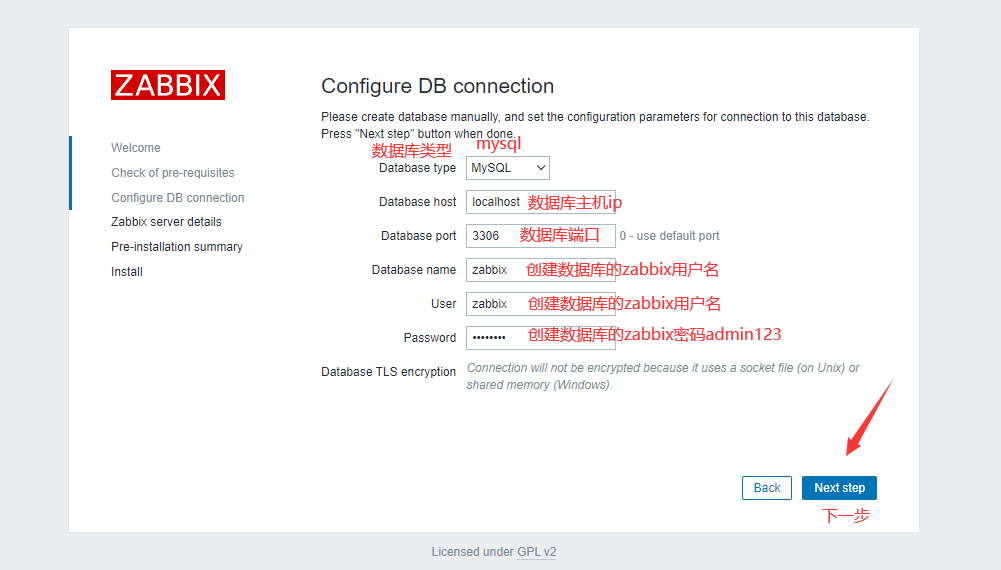Select the Install step

point(126,271)
